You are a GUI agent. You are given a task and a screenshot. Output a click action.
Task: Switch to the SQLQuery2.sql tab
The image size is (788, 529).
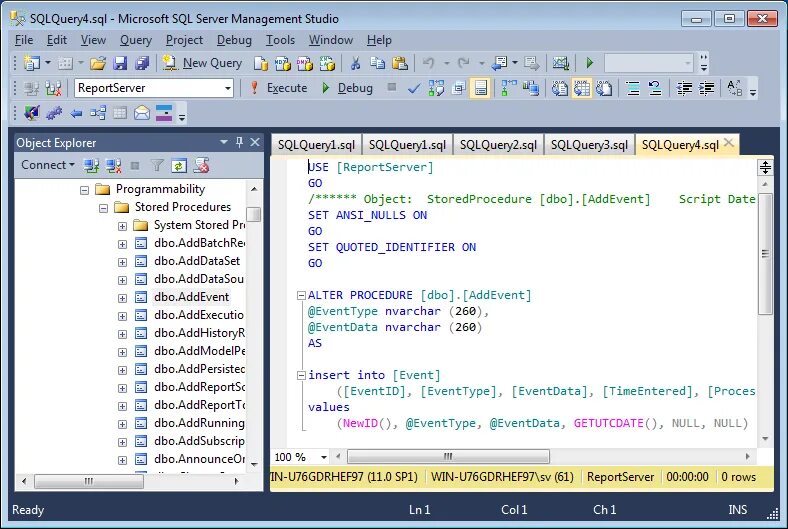tap(498, 145)
